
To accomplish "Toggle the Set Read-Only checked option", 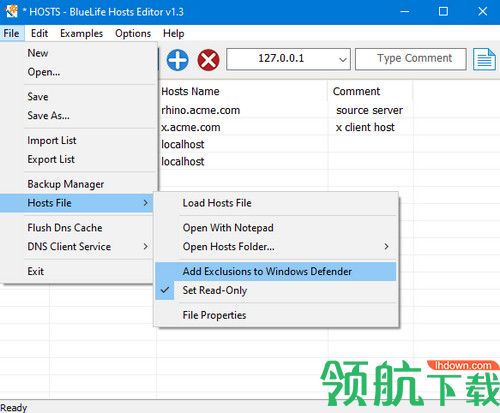I will click(x=276, y=290).
